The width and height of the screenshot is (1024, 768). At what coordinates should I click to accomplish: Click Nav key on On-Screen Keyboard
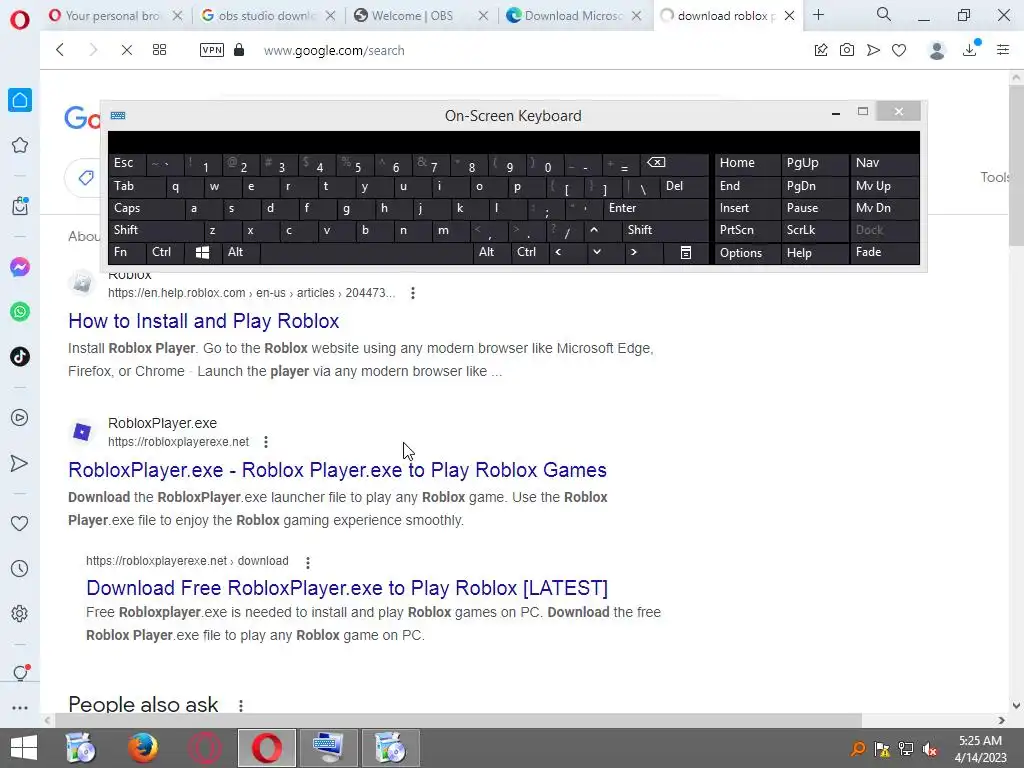(885, 163)
